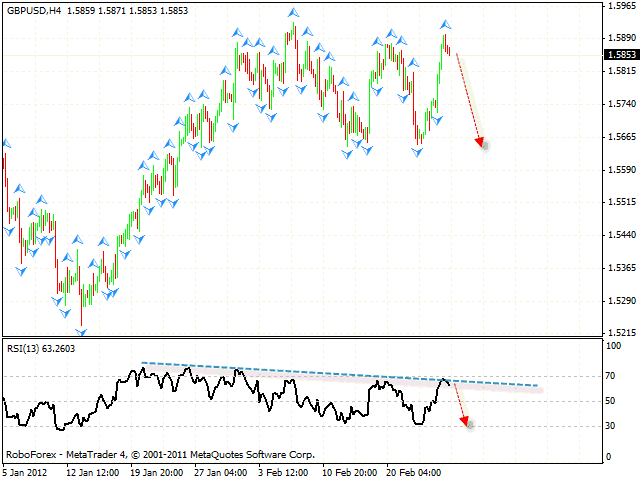Click the RoboForex MetaTrader 4 copyright text
Image resolution: width=640 pixels, height=480 pixels.
click(160, 454)
